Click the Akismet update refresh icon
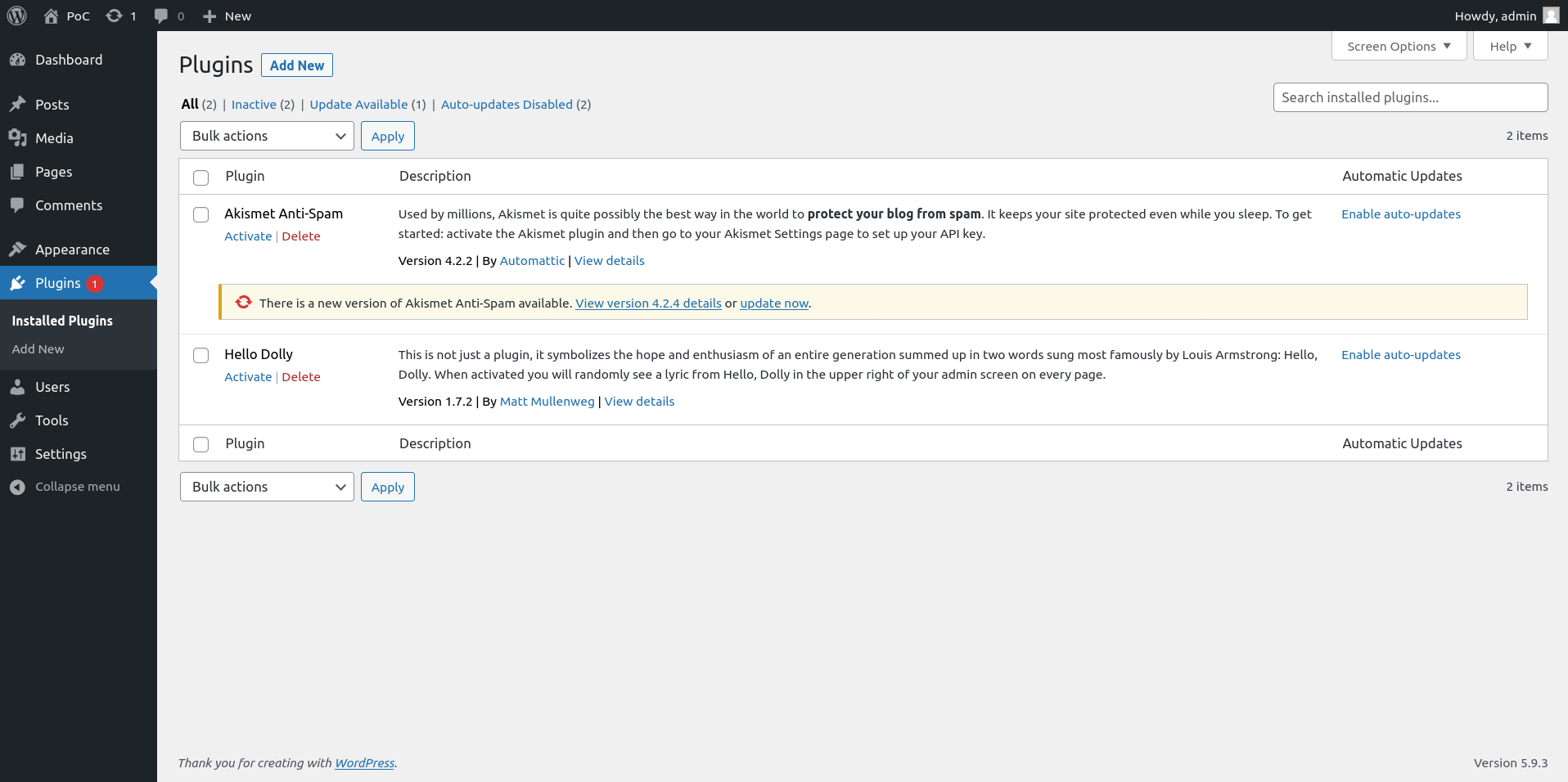Viewport: 1568px width, 782px height. 243,302
